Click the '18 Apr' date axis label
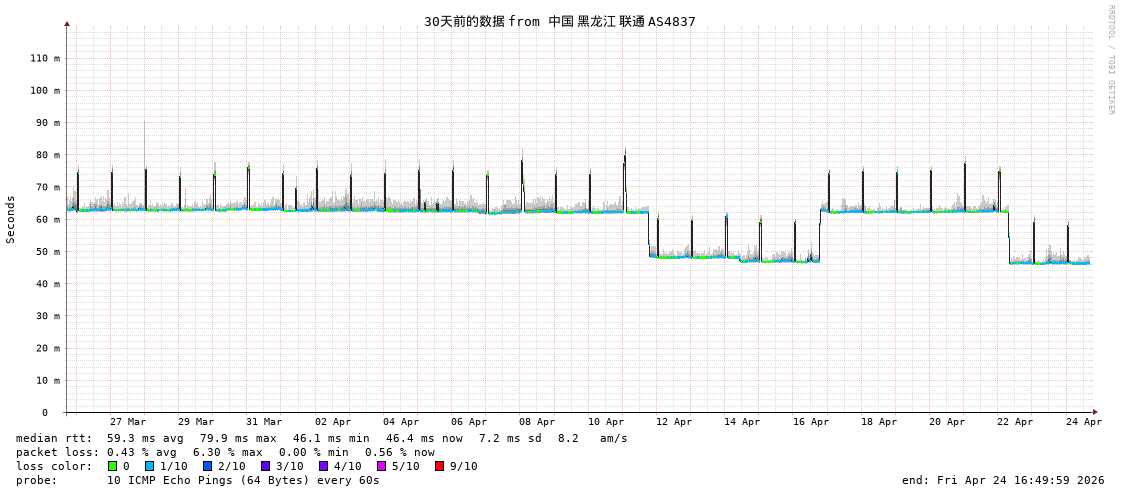Image resolution: width=1121 pixels, height=494 pixels. coord(879,422)
